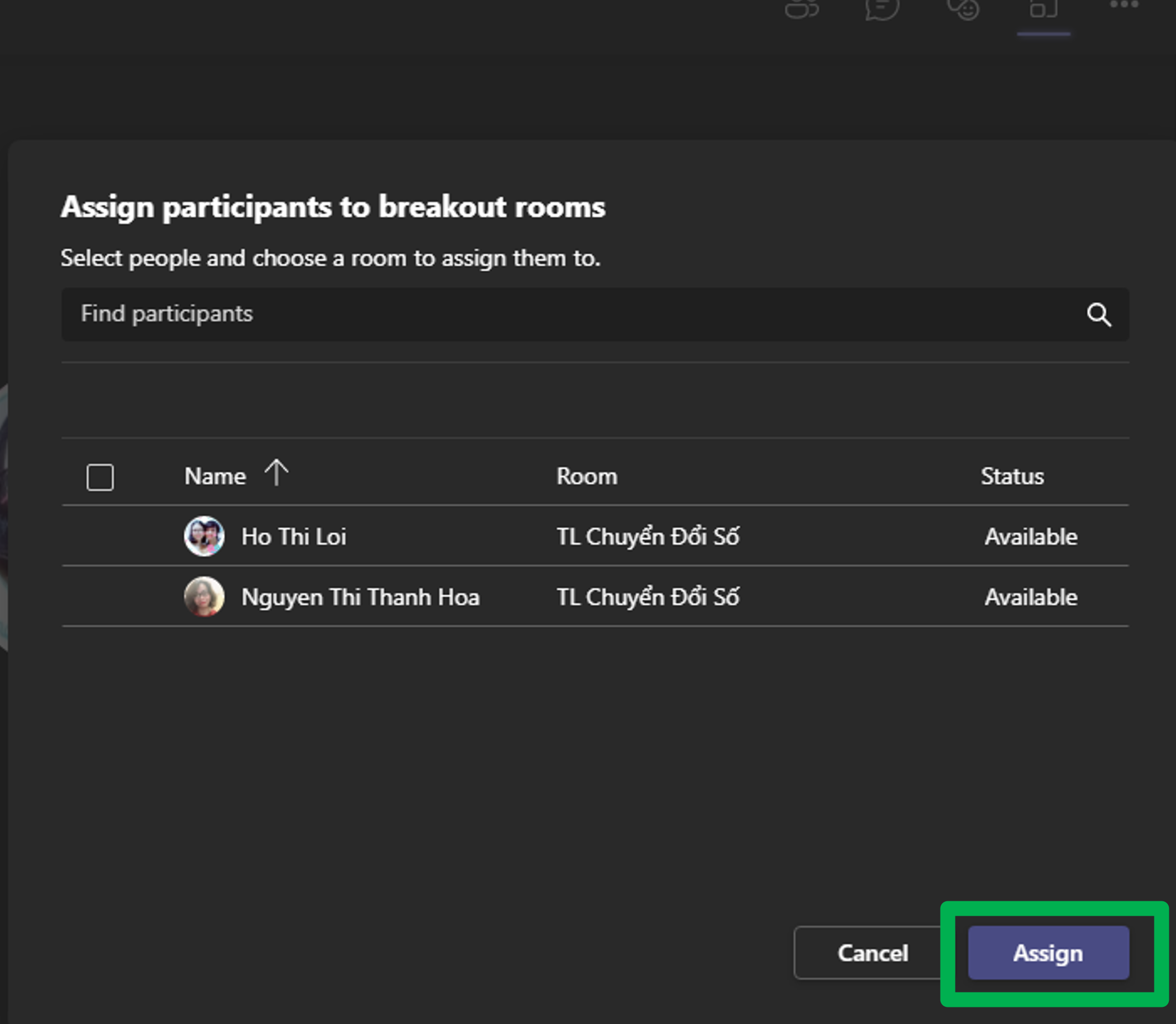
Task: Click Nguyen Thi Thanh Hoa's avatar
Action: tap(204, 597)
